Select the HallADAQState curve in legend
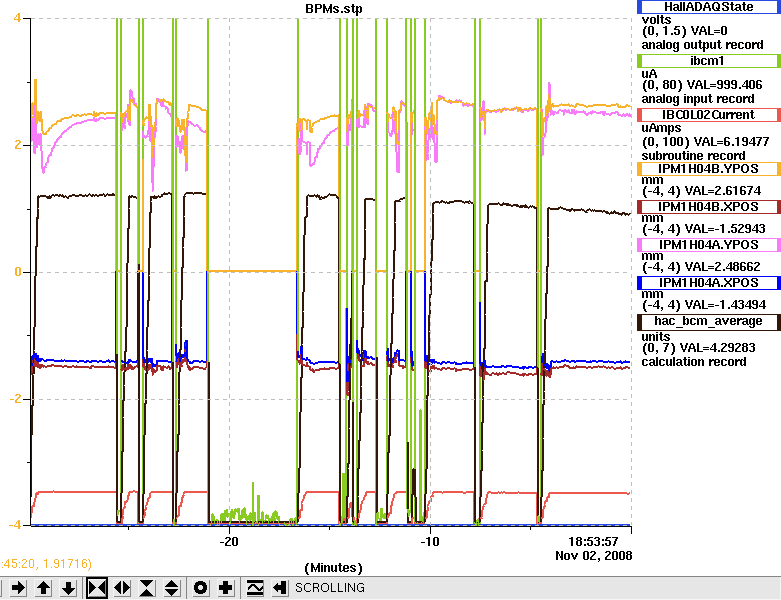This screenshot has width=781, height=600. coord(708,7)
